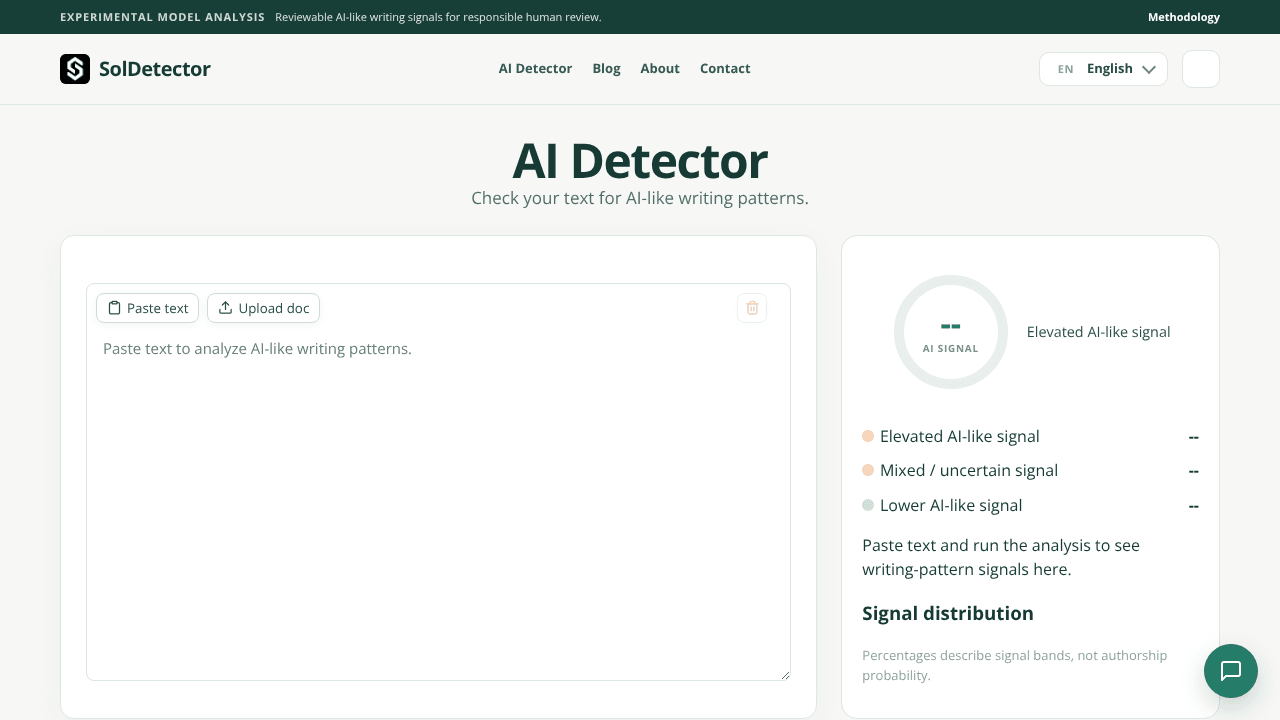Click the Upload doc button
This screenshot has height=720, width=1280.
[x=264, y=308]
